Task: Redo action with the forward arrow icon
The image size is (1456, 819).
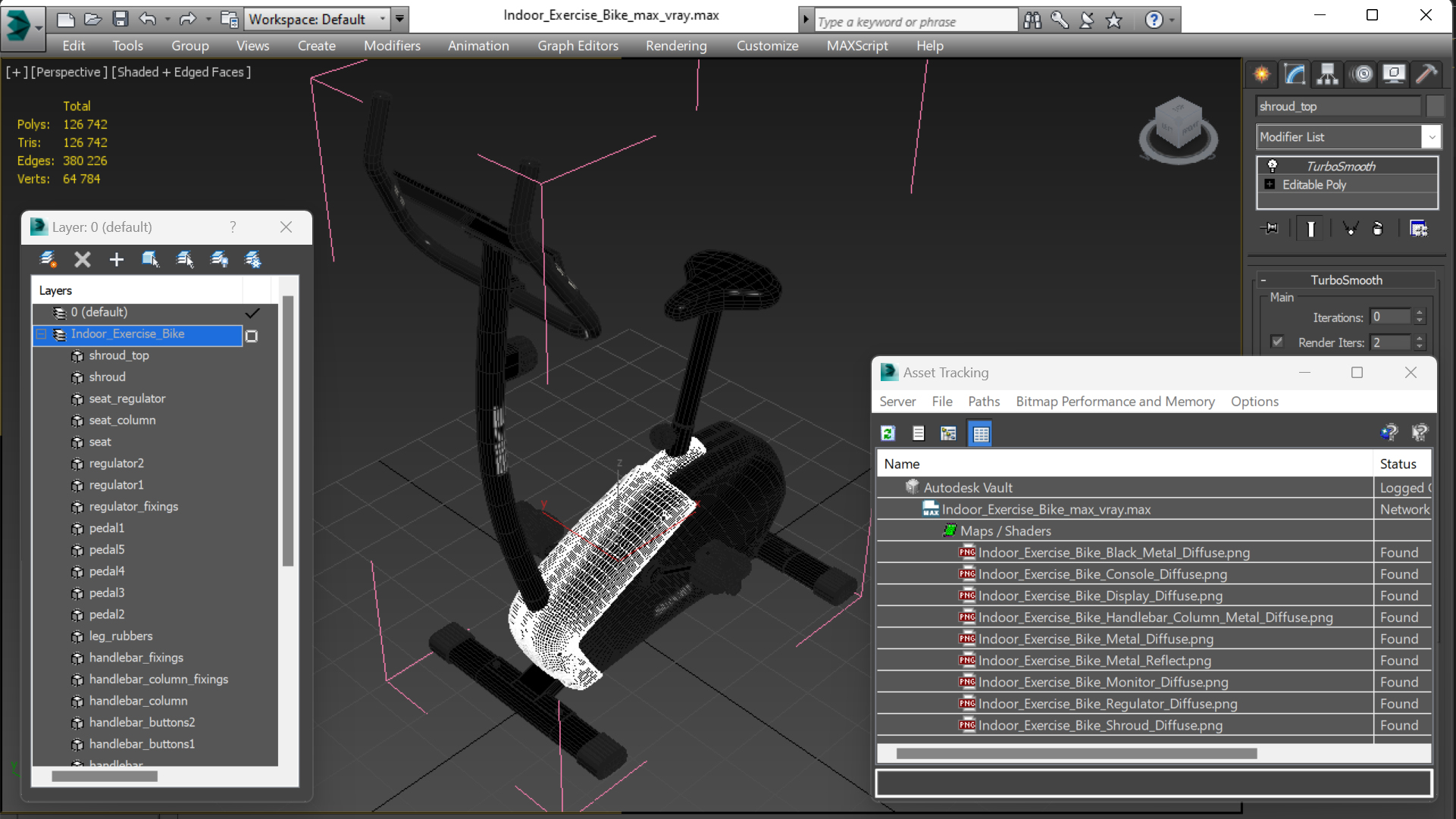Action: tap(187, 19)
